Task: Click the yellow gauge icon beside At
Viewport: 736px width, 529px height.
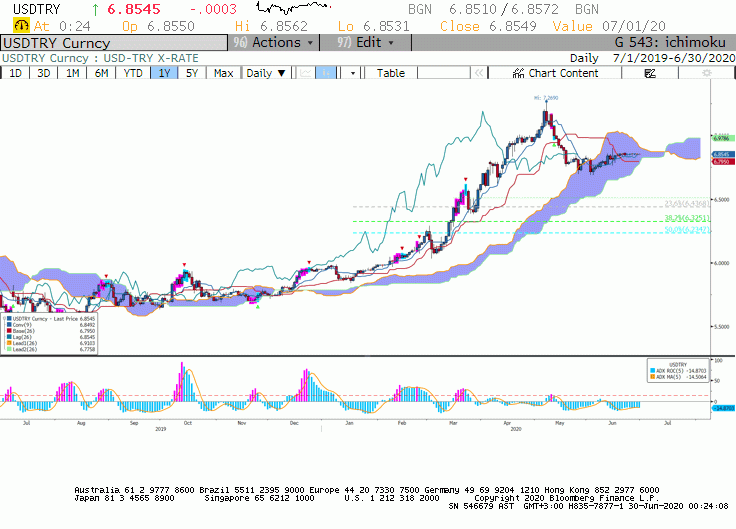Action: (21, 25)
